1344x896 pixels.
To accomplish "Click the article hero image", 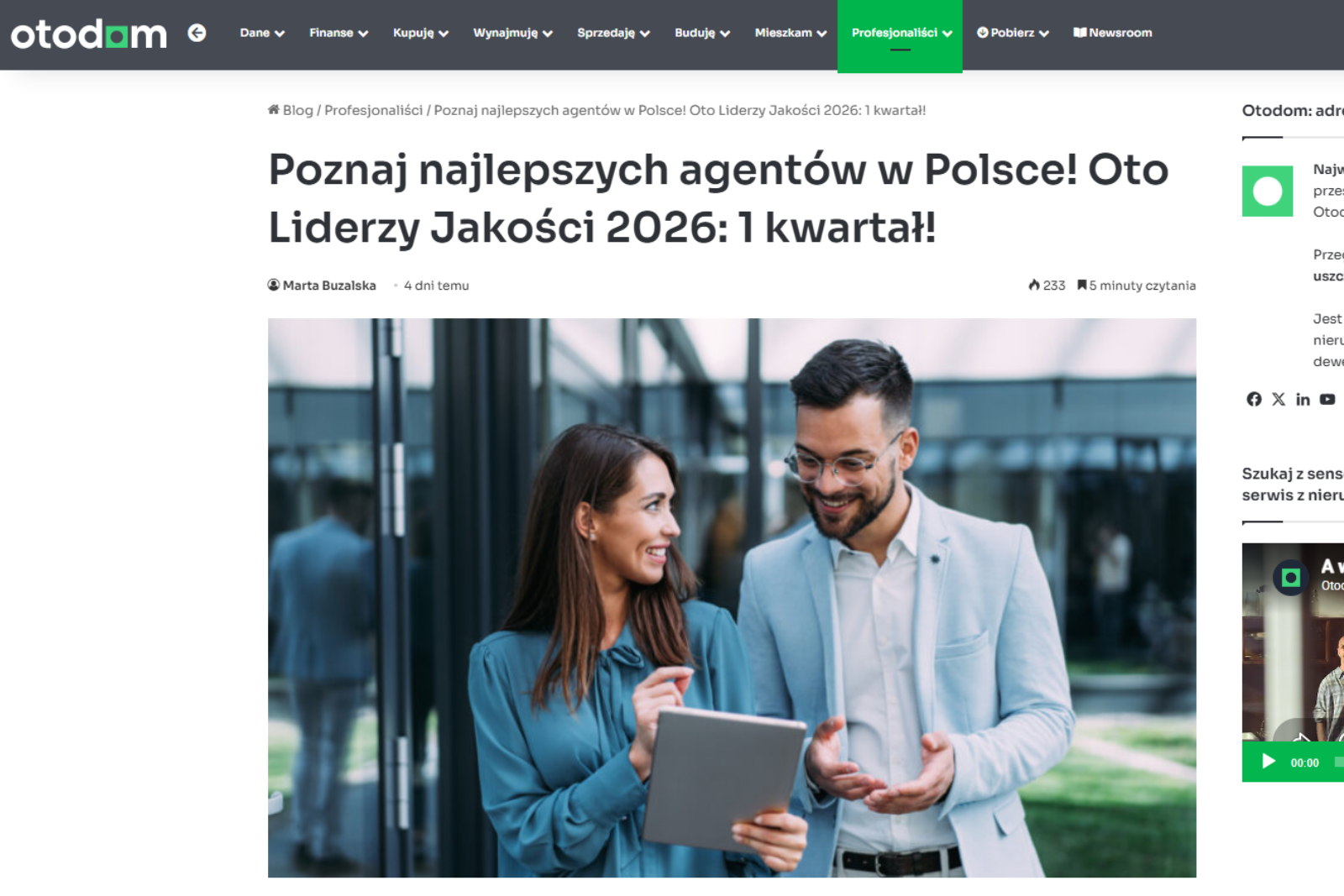I will (x=732, y=598).
